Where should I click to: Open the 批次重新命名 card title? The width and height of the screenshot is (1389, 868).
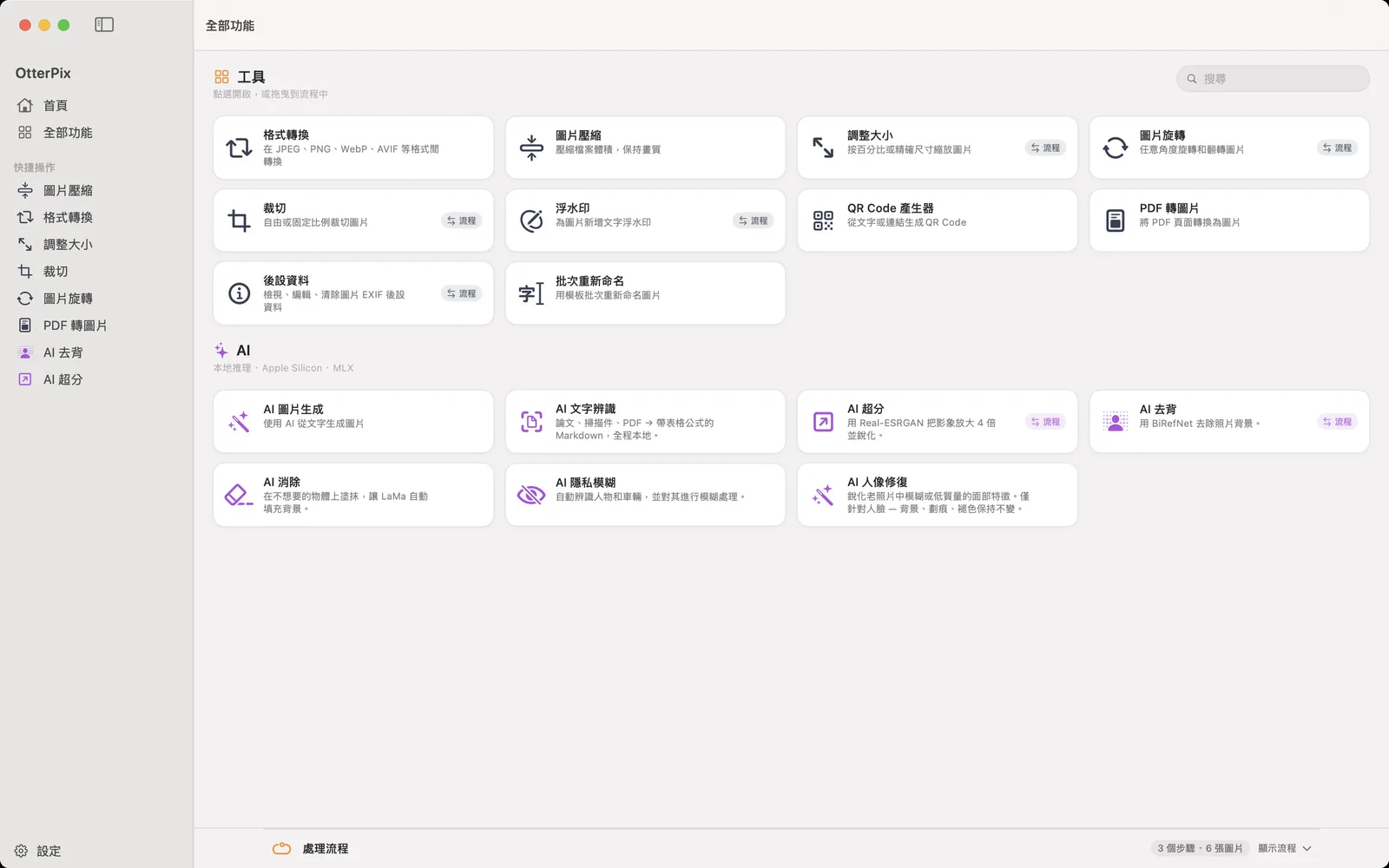click(589, 280)
